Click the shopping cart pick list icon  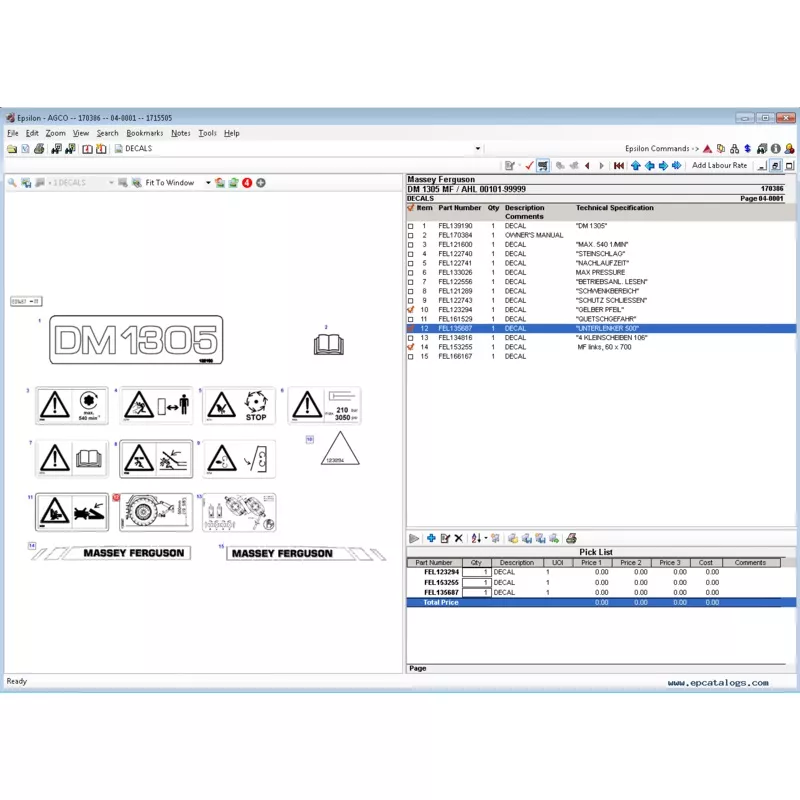click(542, 165)
